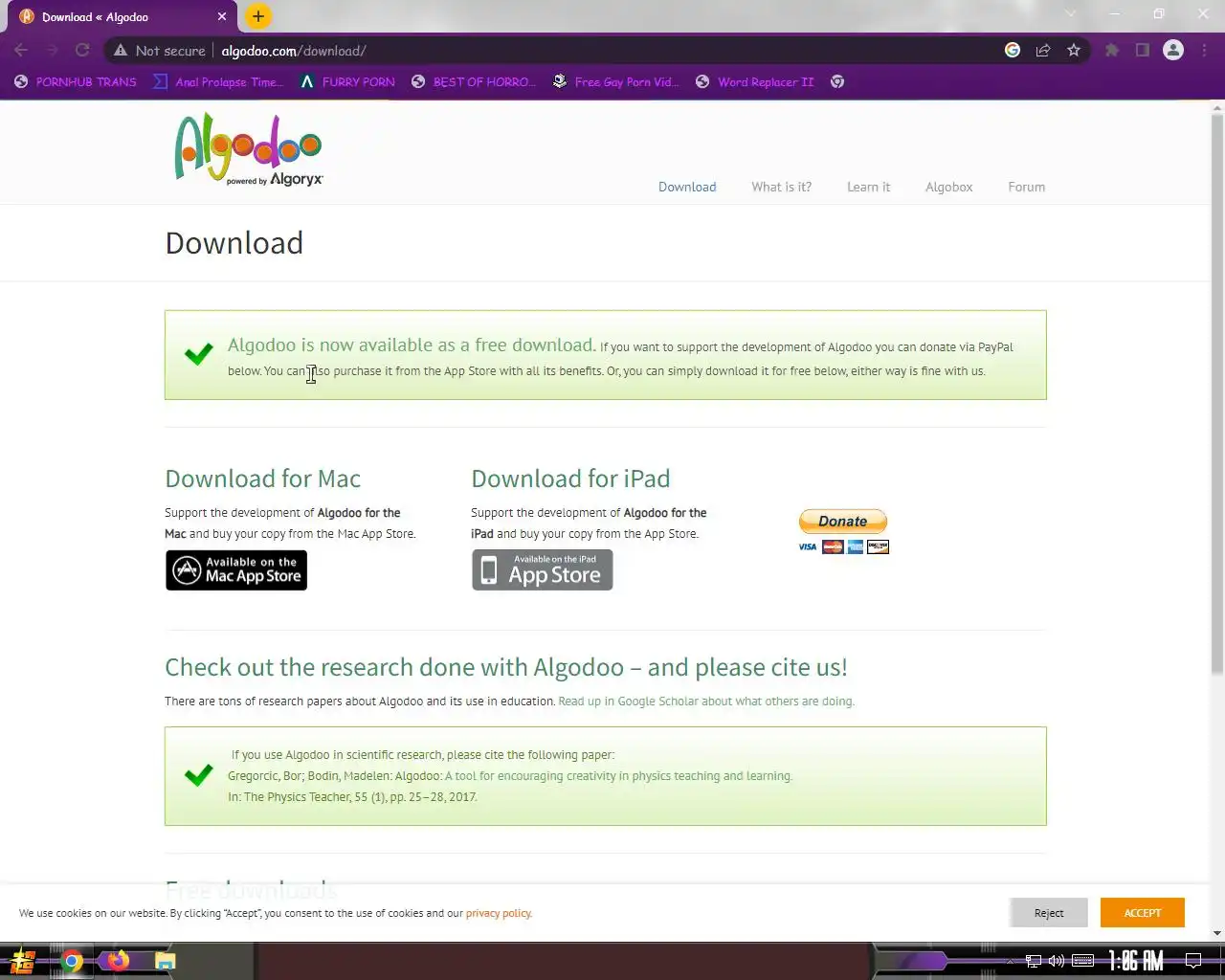Open the Extensions puzzle icon
Screen dimensions: 1225x980
point(1112,50)
